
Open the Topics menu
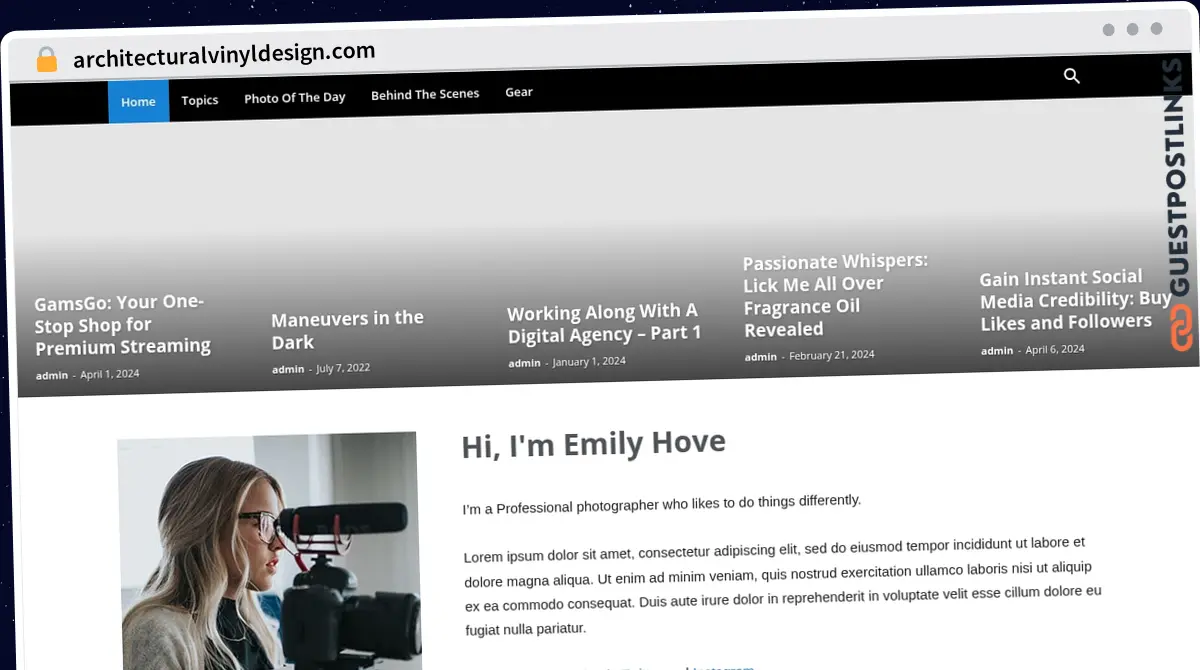click(200, 100)
